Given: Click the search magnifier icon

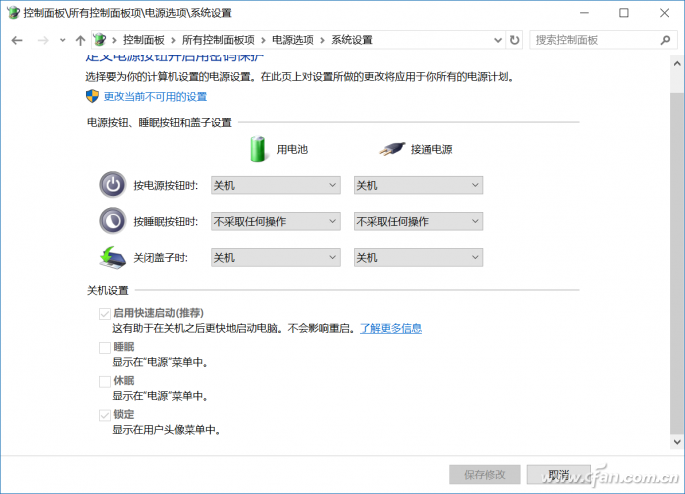Looking at the screenshot, I should point(665,40).
